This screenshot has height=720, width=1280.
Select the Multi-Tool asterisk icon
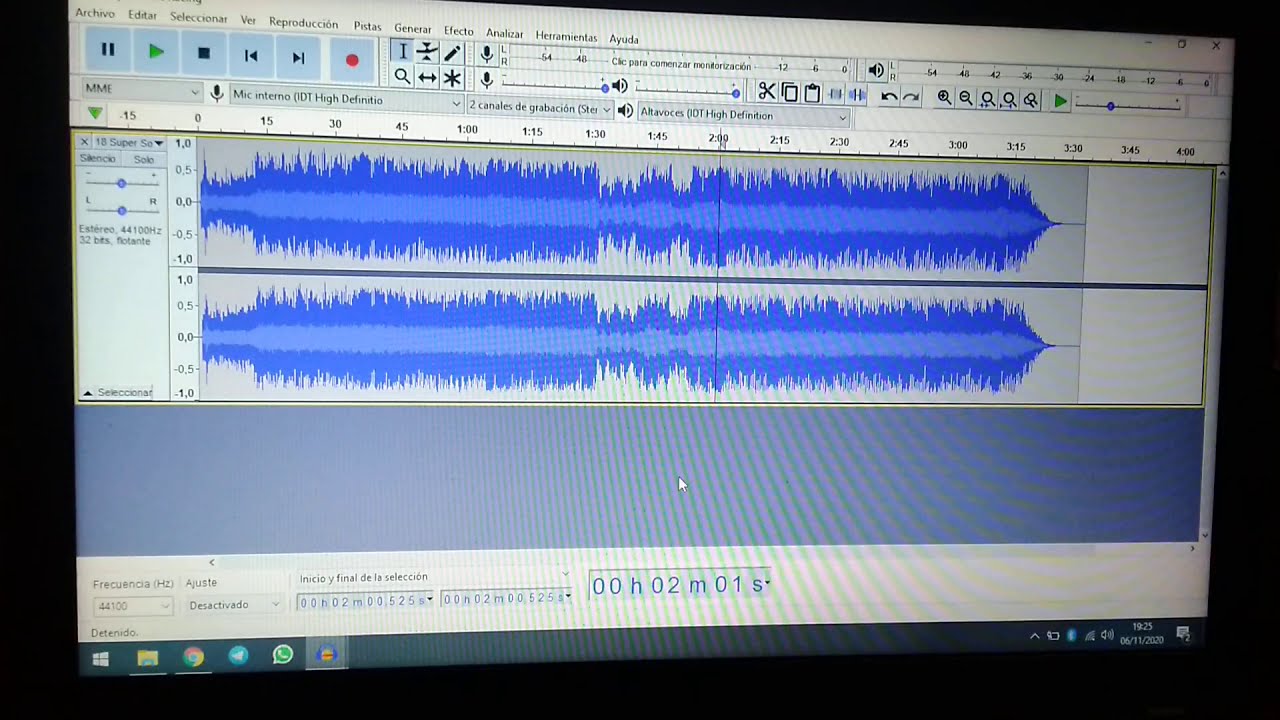[452, 78]
